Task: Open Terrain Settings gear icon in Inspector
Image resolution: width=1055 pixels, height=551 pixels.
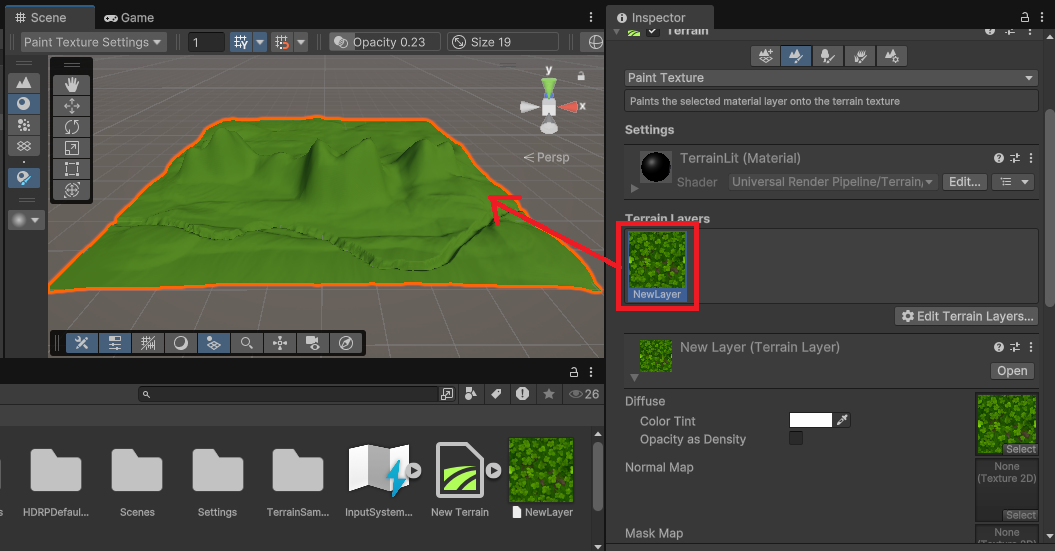Action: tap(892, 57)
